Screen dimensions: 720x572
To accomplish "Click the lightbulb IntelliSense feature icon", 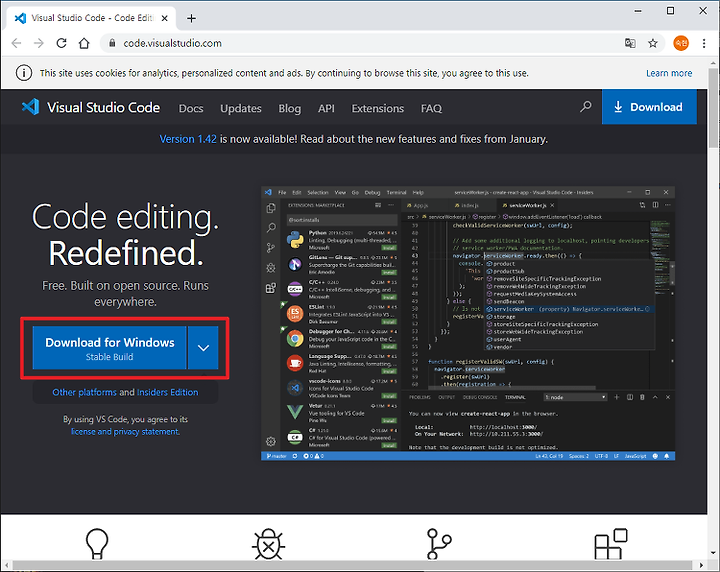I will point(97,544).
